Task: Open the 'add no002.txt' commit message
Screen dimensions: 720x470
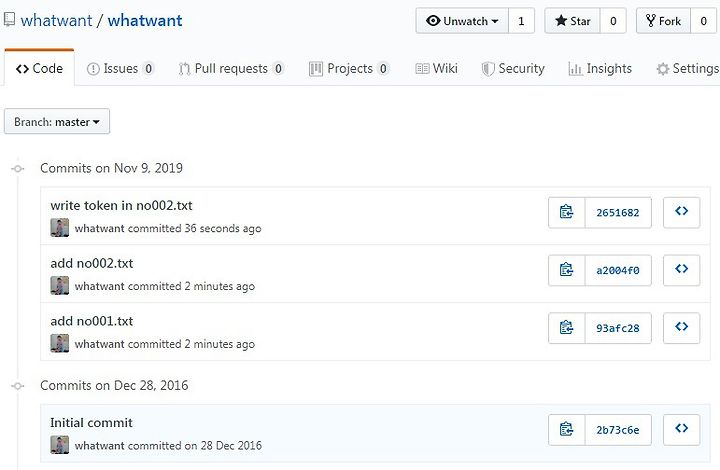Action: coord(92,263)
